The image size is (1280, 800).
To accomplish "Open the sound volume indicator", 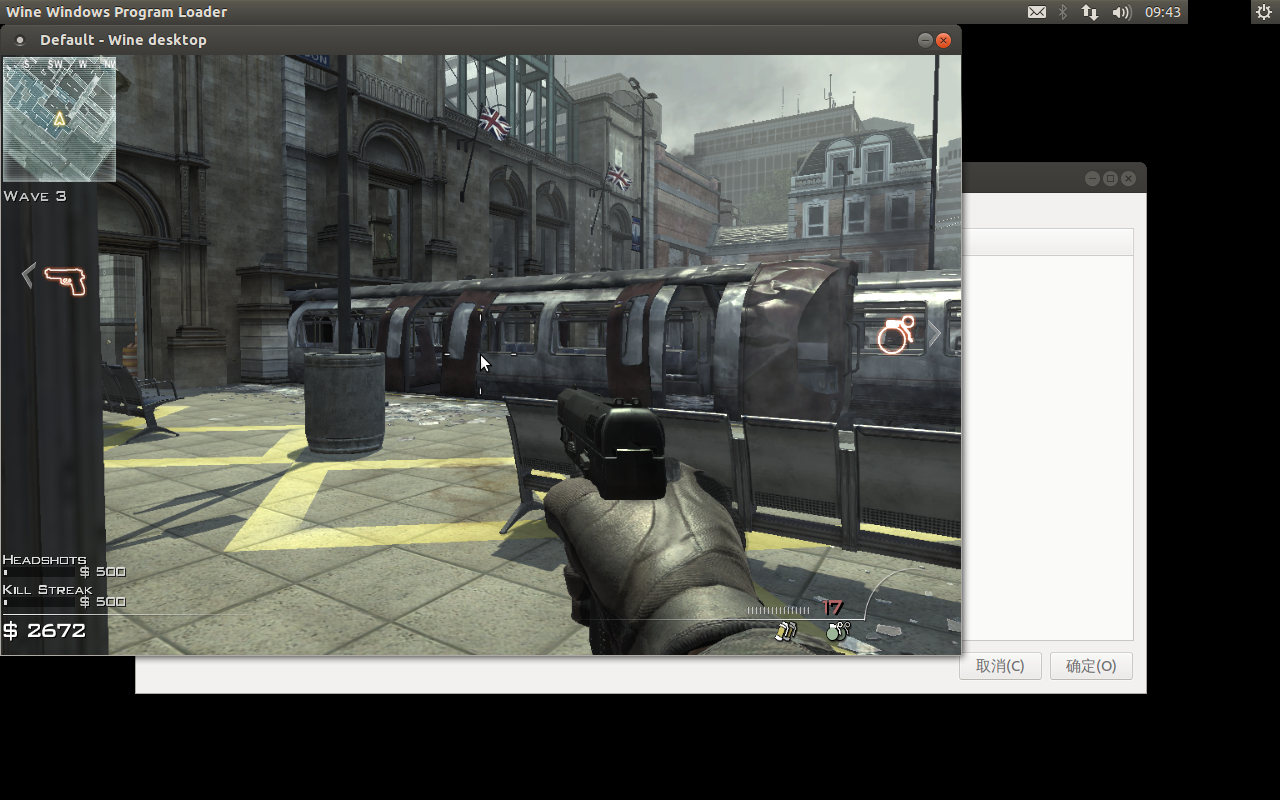I will click(1121, 12).
